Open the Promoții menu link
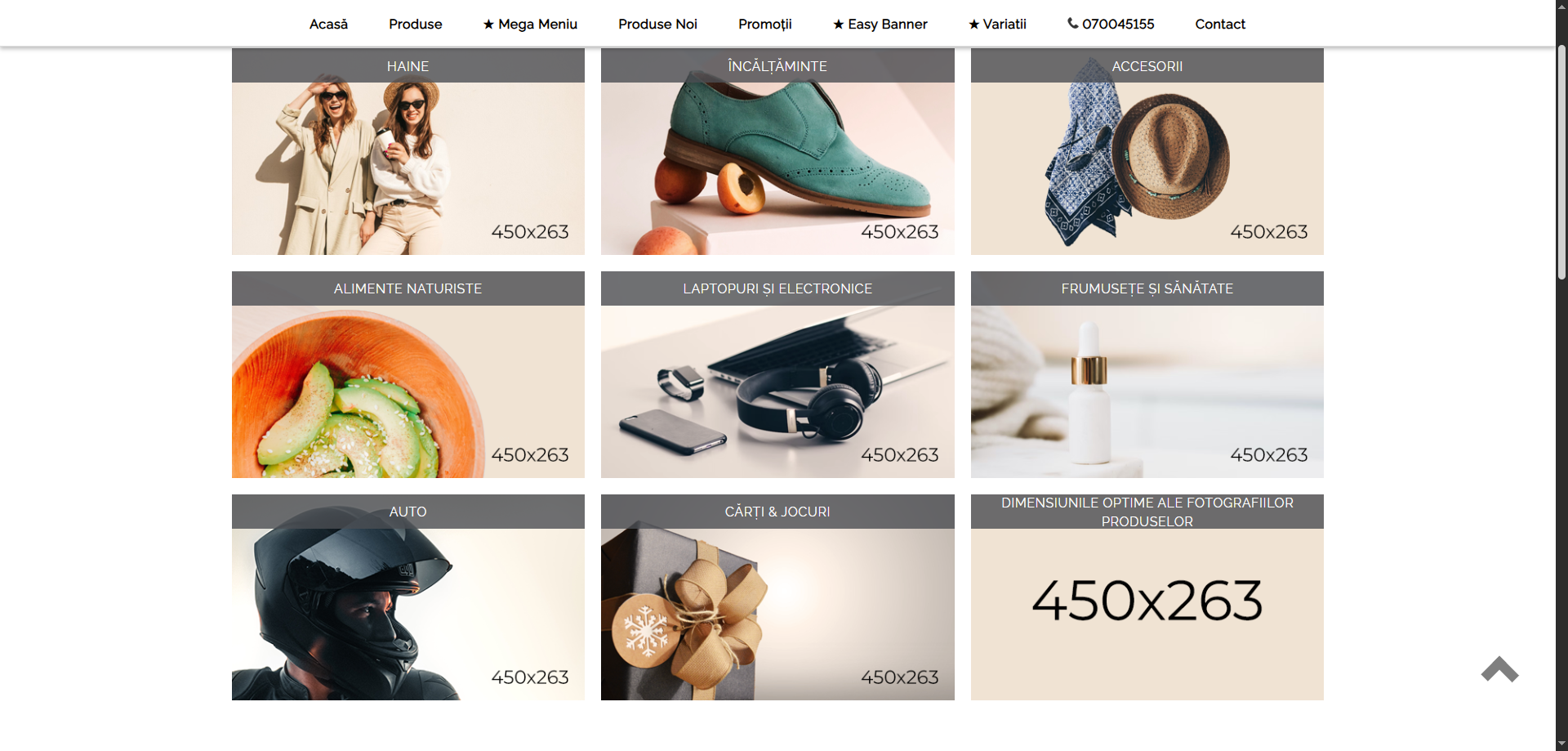Viewport: 1568px width, 751px height. pos(764,25)
